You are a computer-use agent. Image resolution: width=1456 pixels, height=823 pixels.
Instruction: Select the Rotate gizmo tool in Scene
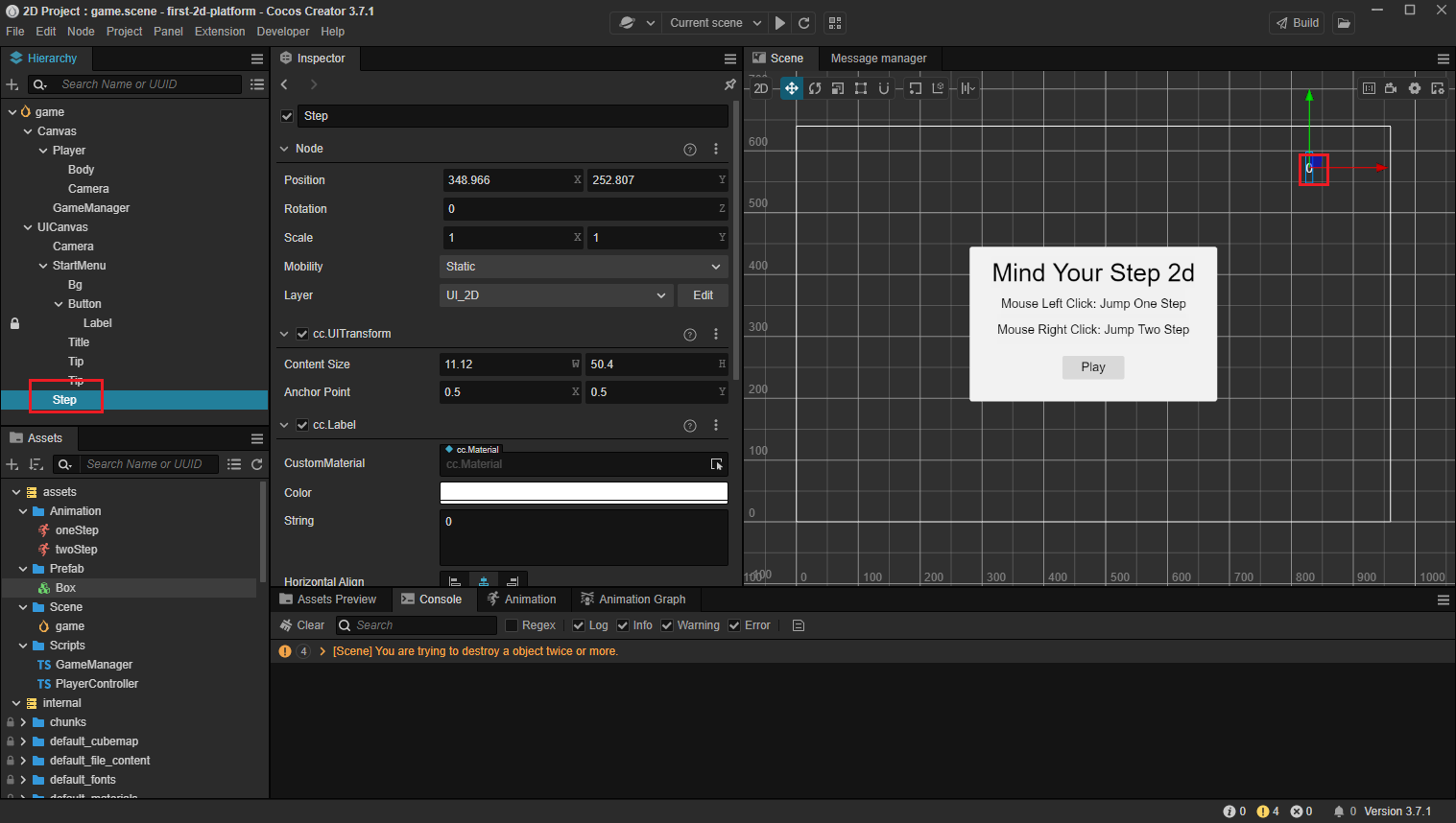coord(815,88)
